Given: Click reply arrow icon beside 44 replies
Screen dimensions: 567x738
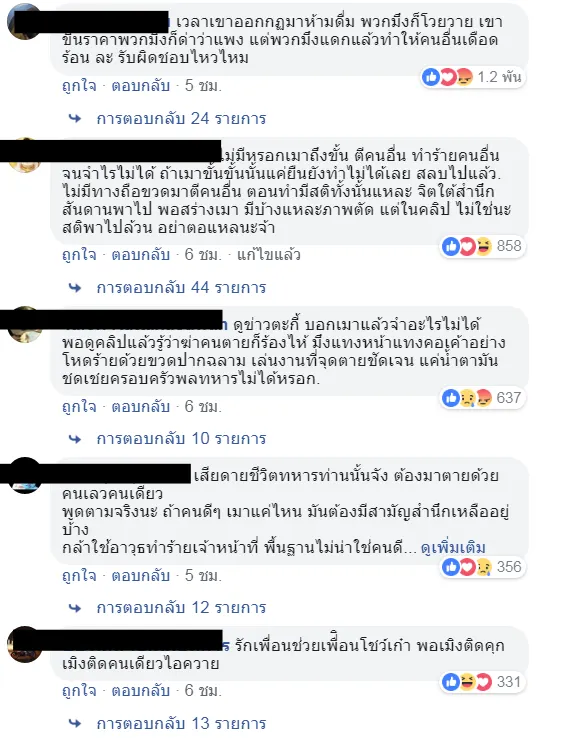Looking at the screenshot, I should coord(75,288).
